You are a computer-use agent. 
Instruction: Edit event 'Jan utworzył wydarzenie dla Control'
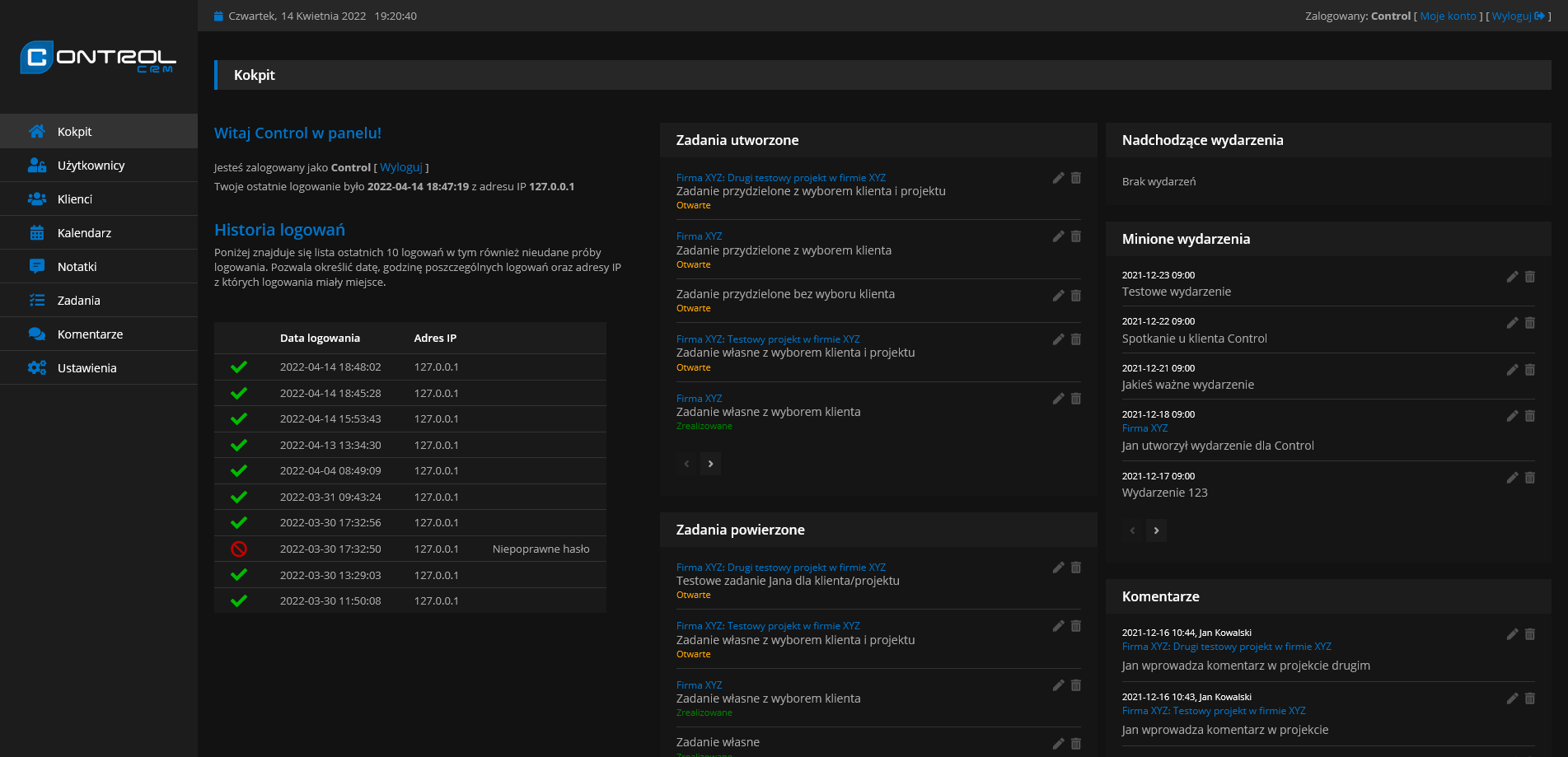tap(1512, 416)
